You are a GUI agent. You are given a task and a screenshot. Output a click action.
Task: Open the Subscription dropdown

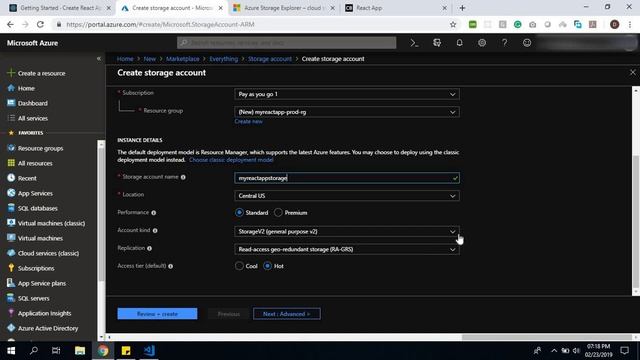tap(347, 94)
